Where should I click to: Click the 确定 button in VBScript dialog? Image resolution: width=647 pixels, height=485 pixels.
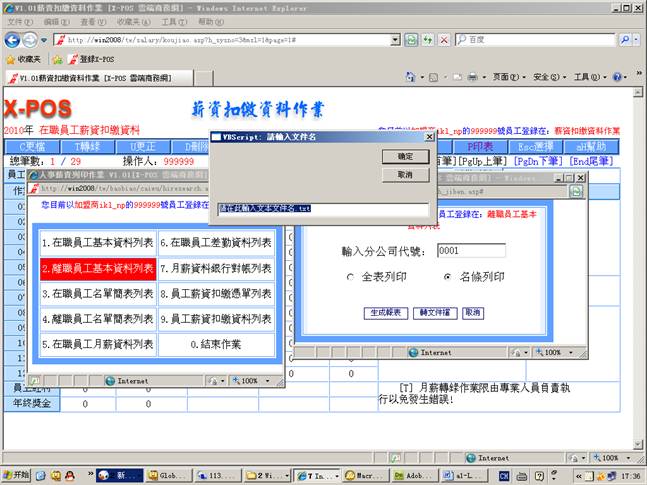(405, 157)
